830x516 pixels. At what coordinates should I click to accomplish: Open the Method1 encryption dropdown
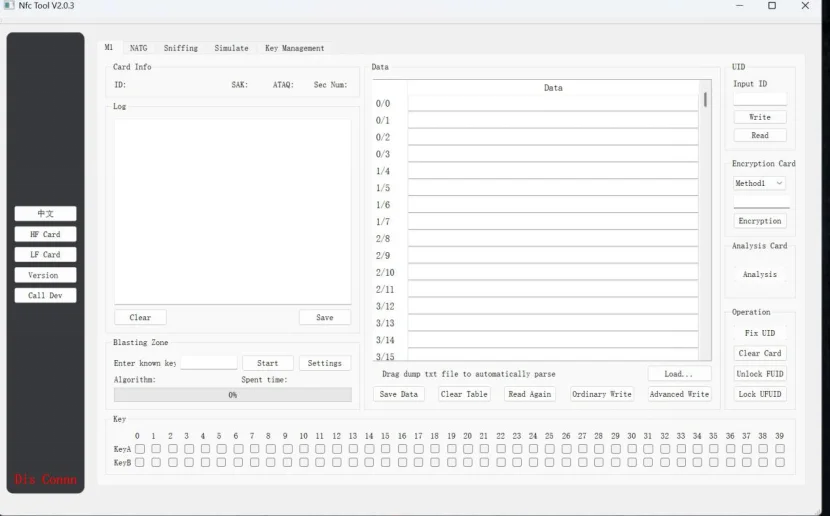pos(759,183)
